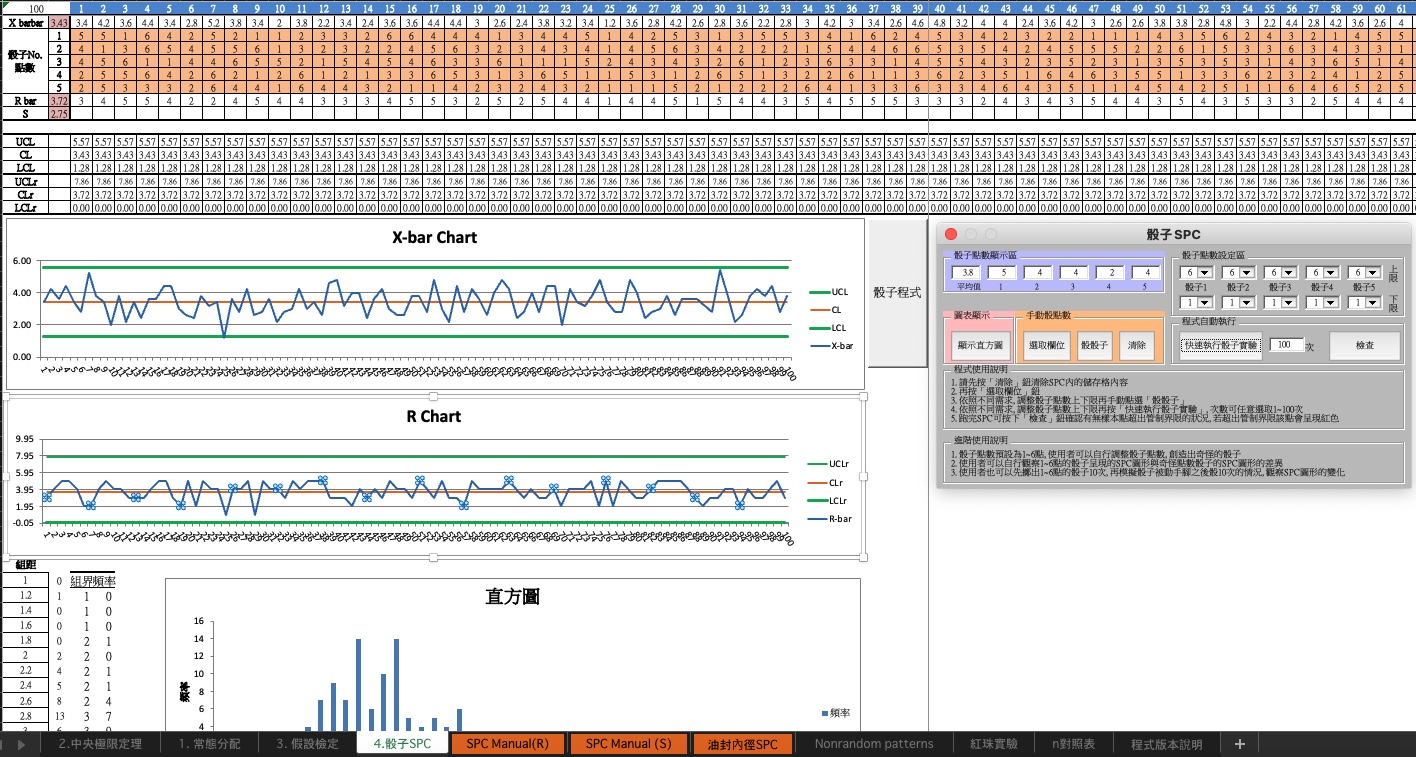Open the SPC Manual(R) sheet tab
Image resolution: width=1416 pixels, height=757 pixels.
tap(508, 744)
